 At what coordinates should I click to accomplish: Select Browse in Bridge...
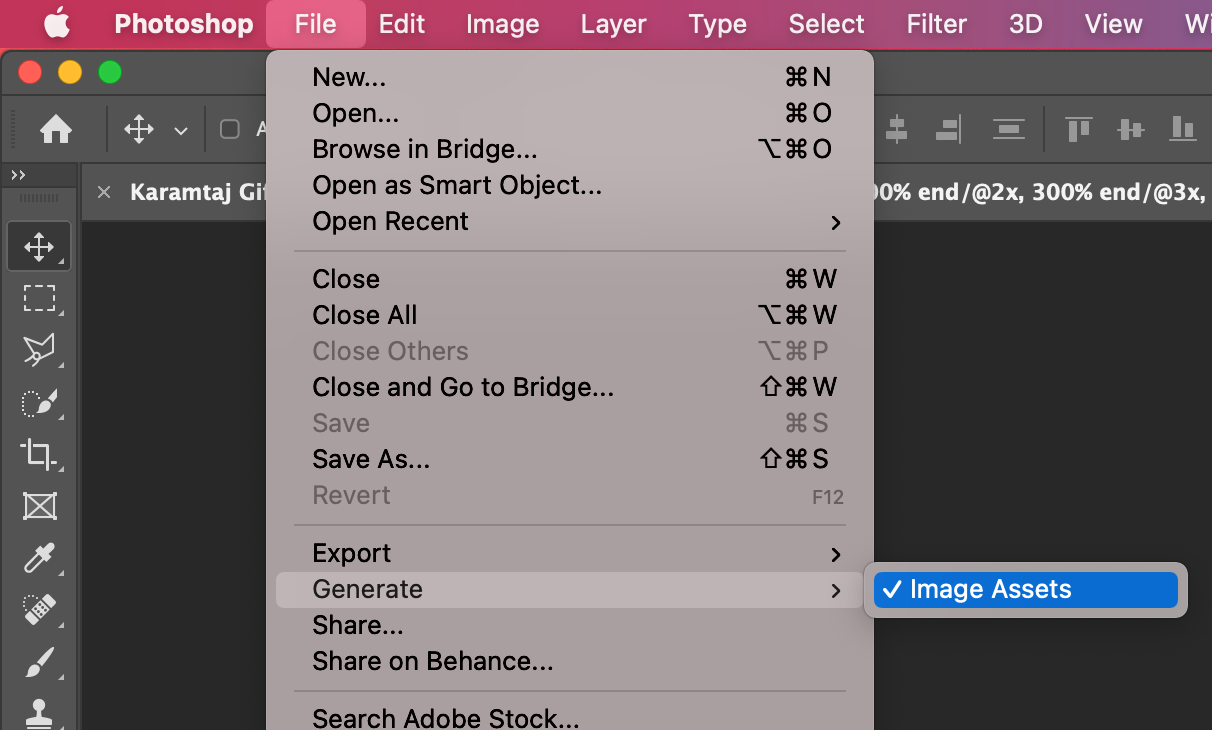[x=570, y=149]
